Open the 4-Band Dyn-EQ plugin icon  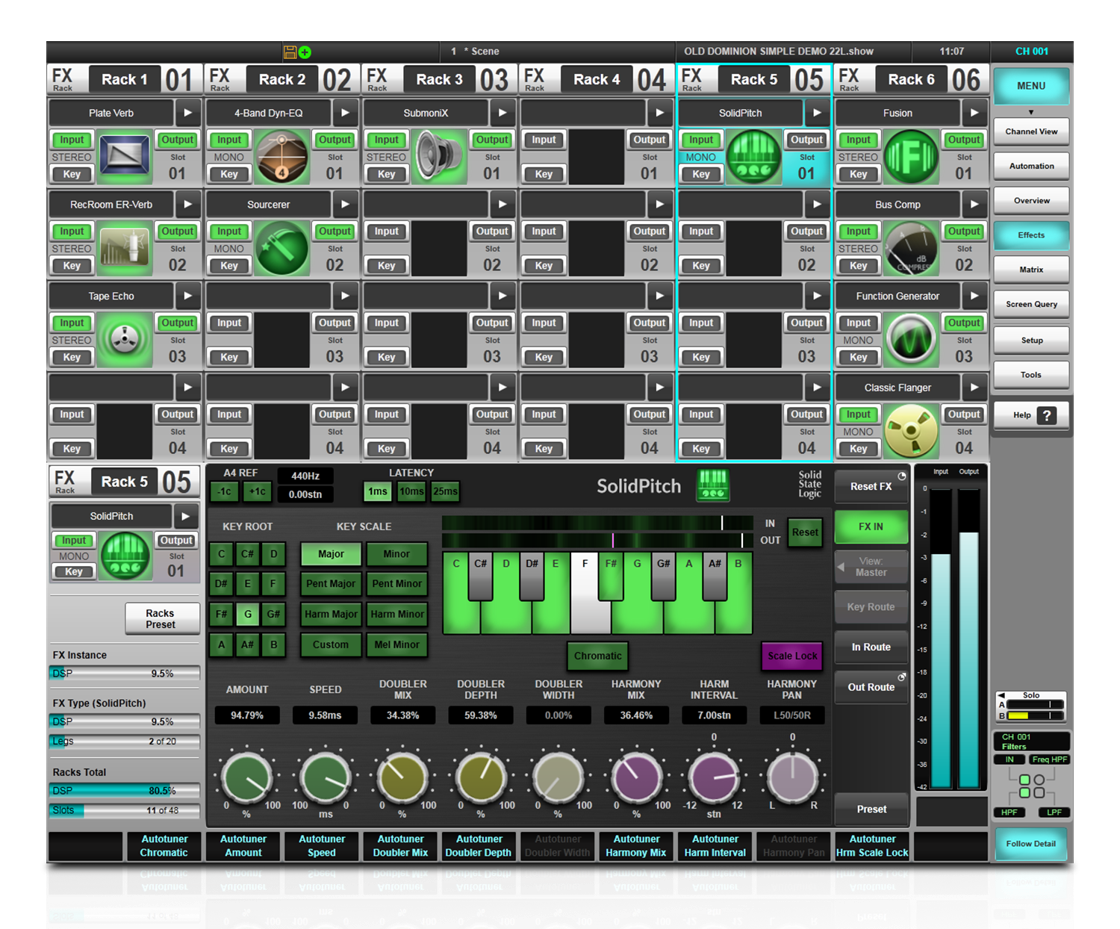tap(281, 157)
